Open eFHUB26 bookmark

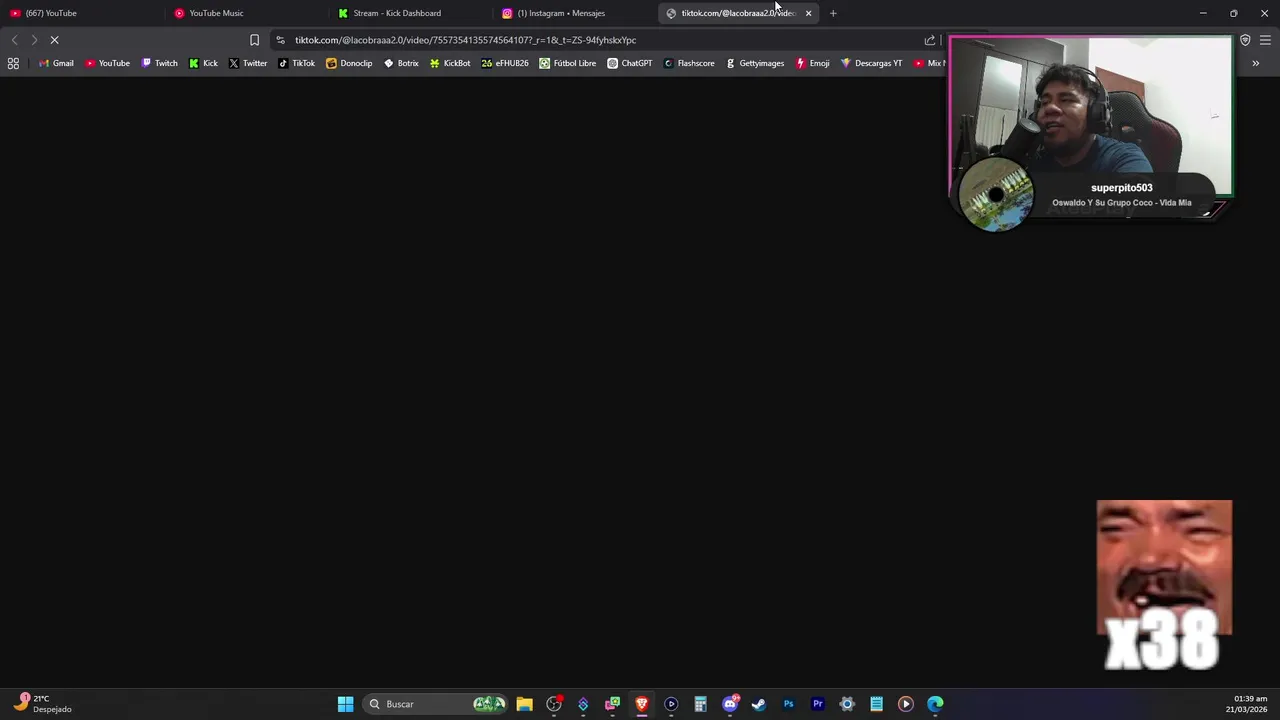point(505,63)
